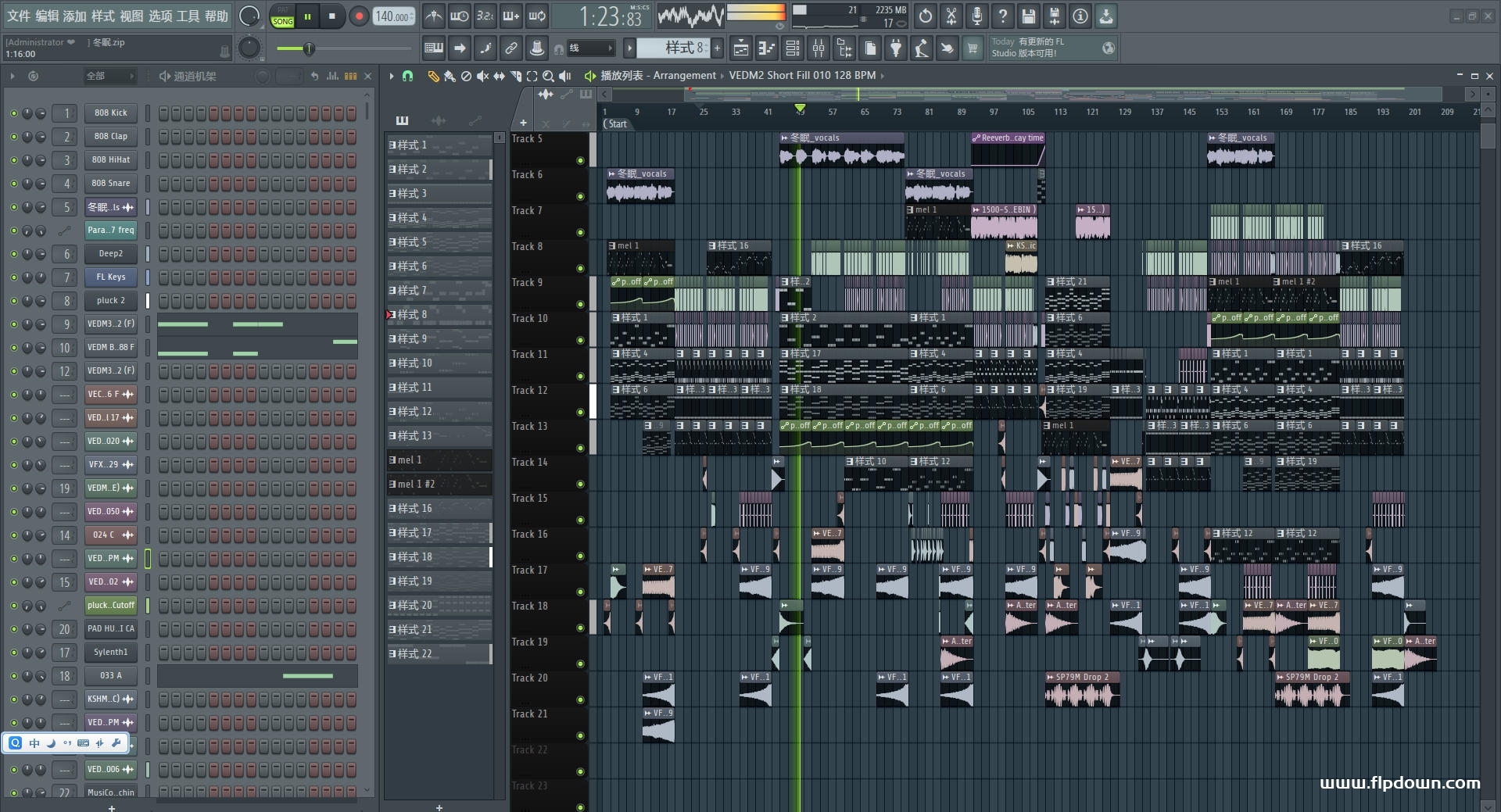The height and width of the screenshot is (812, 1501).
Task: Mute the 808 Kick channel LED
Action: (13, 113)
